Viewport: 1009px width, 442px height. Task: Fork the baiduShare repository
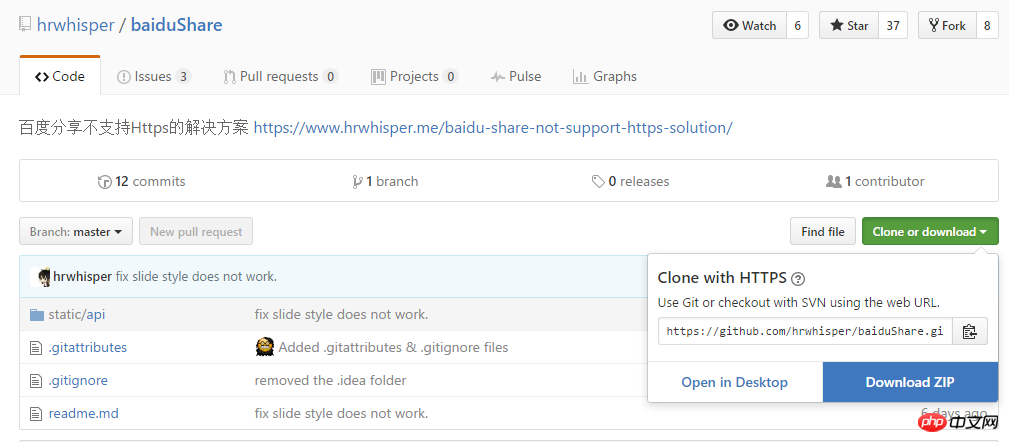[x=944, y=25]
